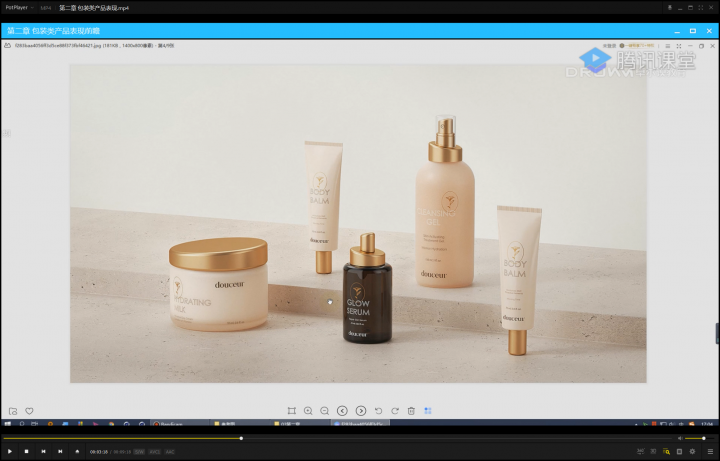Open the Windows Start button in video
Viewport: 720px width, 461px height.
pos(7,424)
